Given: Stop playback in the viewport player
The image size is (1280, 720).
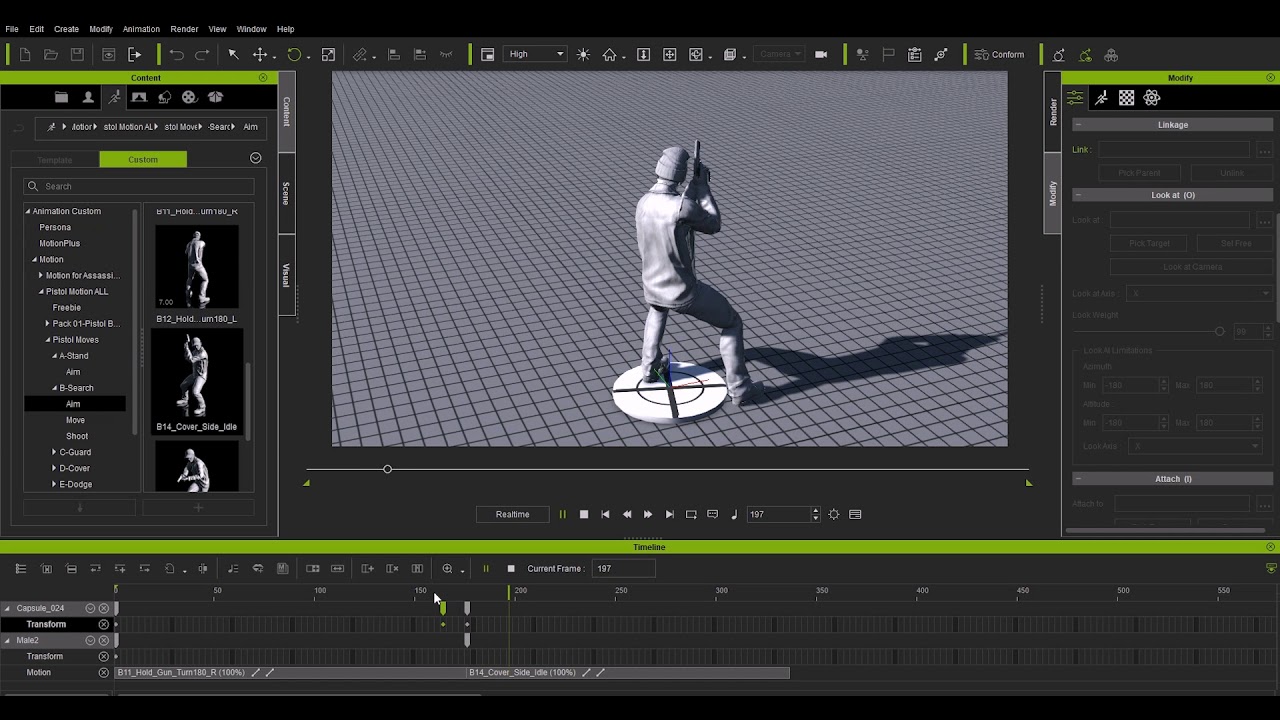Looking at the screenshot, I should (x=584, y=514).
